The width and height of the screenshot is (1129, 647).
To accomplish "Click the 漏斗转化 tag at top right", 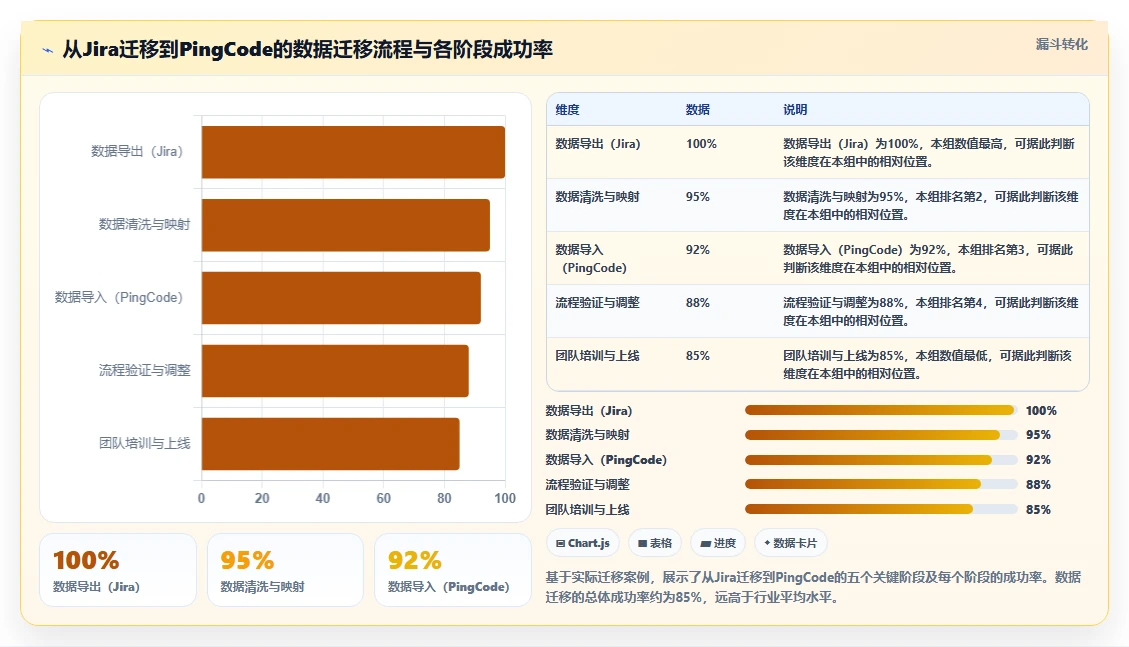I will coord(1061,45).
